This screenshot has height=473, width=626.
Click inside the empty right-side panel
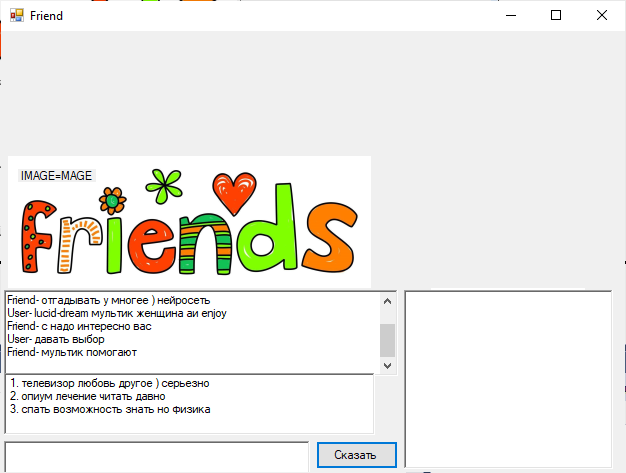tap(507, 378)
